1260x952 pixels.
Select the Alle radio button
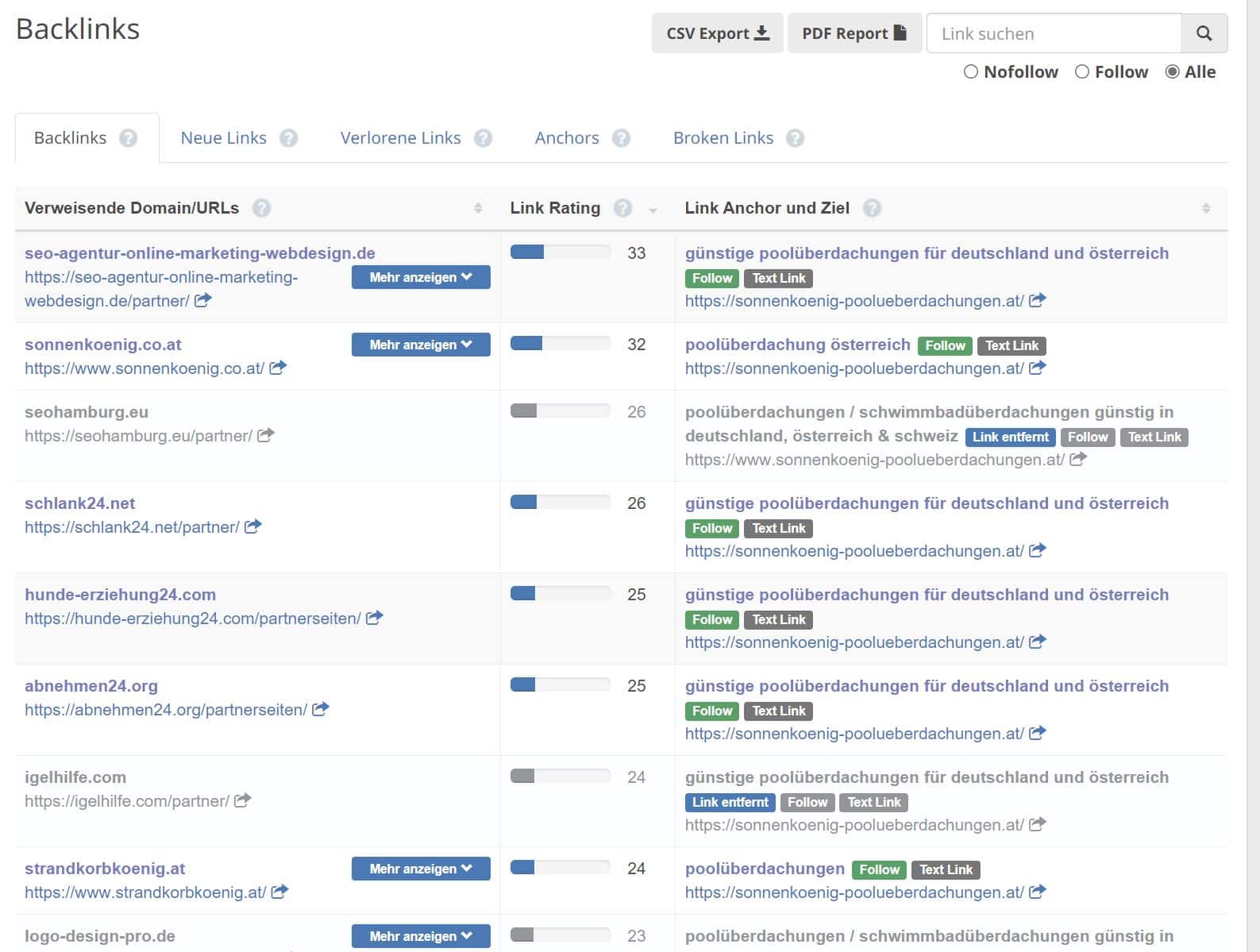coord(1172,72)
